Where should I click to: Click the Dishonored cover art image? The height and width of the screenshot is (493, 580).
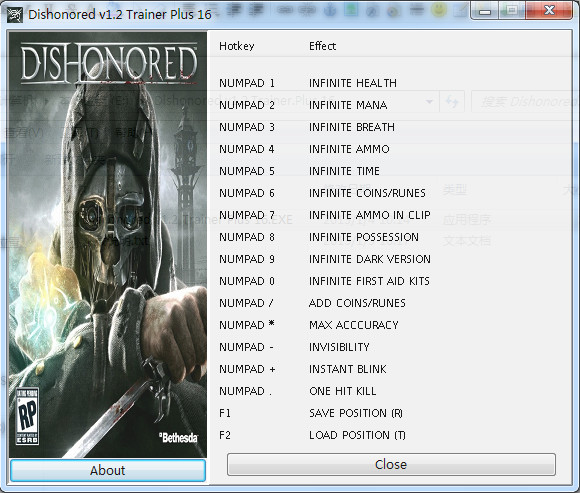pos(108,245)
